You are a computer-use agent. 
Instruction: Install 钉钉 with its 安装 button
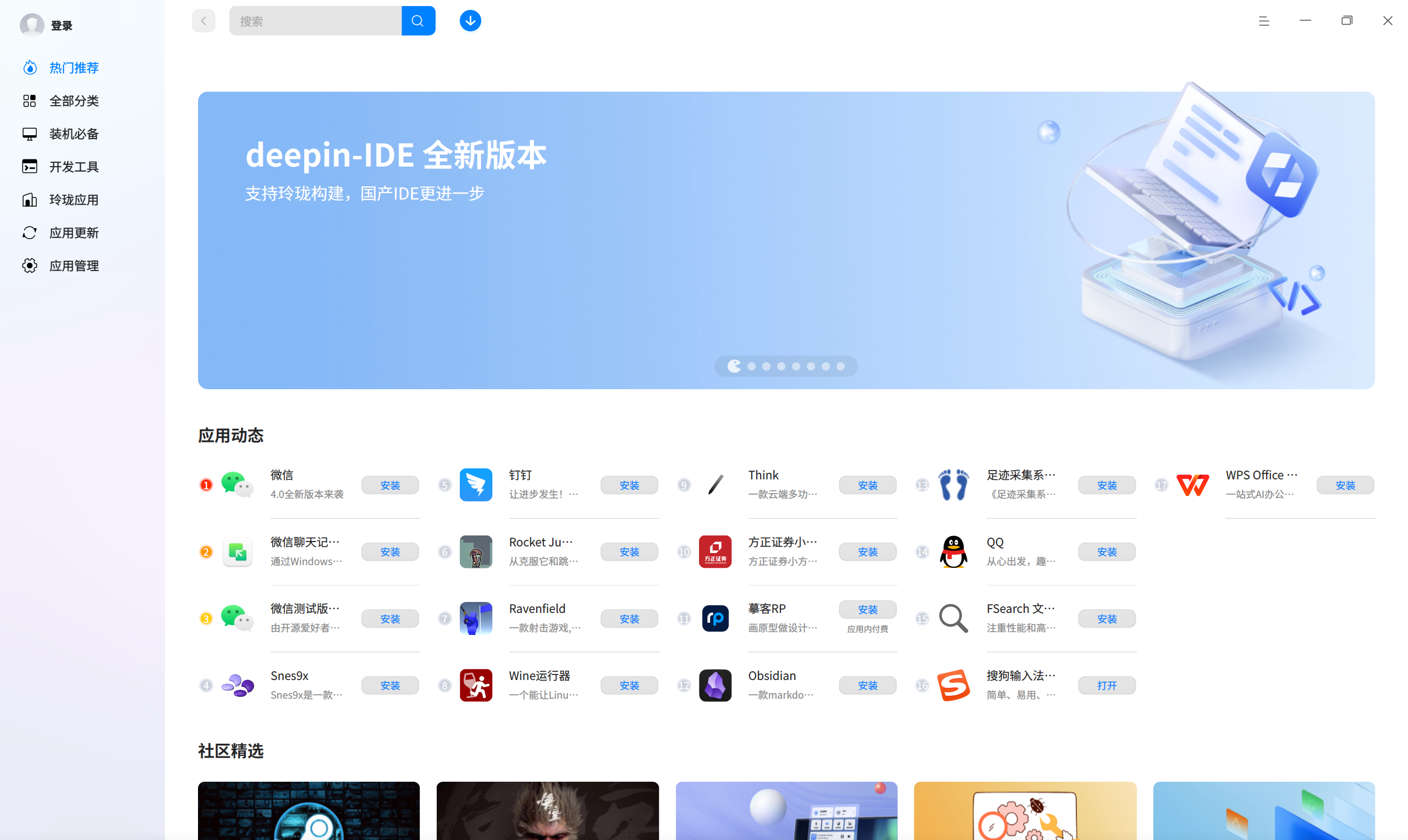pos(629,485)
